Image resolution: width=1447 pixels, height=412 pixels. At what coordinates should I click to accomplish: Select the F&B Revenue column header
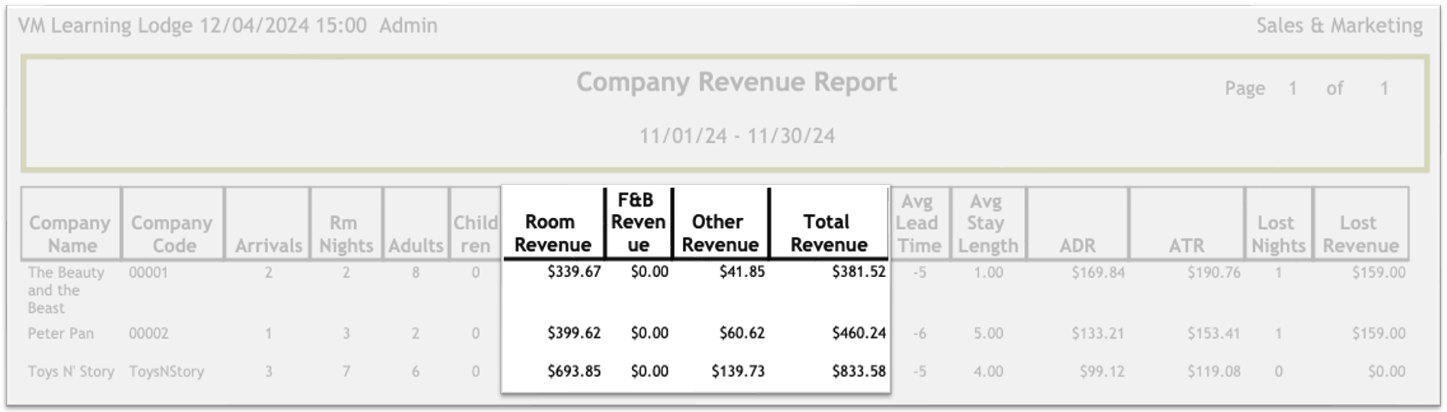pos(638,223)
